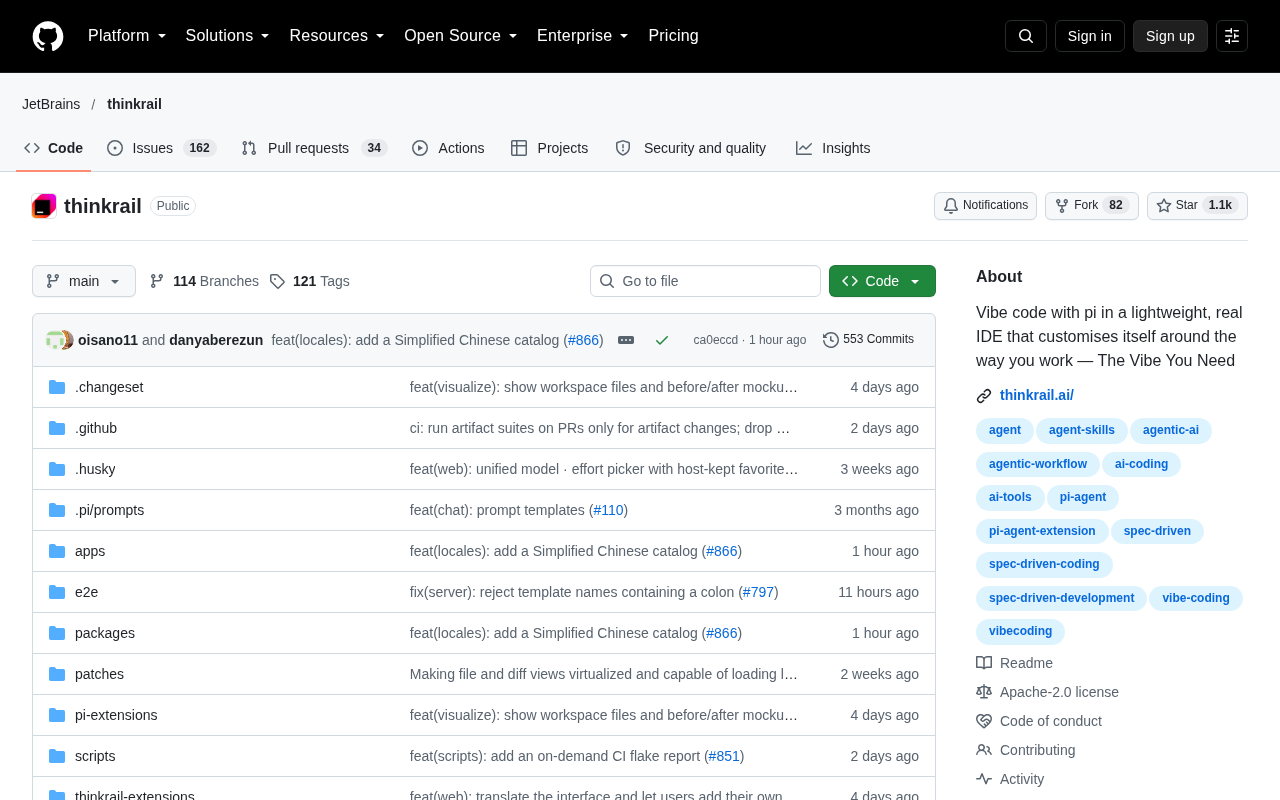Click the Sign in button
The image size is (1280, 800).
click(1090, 36)
